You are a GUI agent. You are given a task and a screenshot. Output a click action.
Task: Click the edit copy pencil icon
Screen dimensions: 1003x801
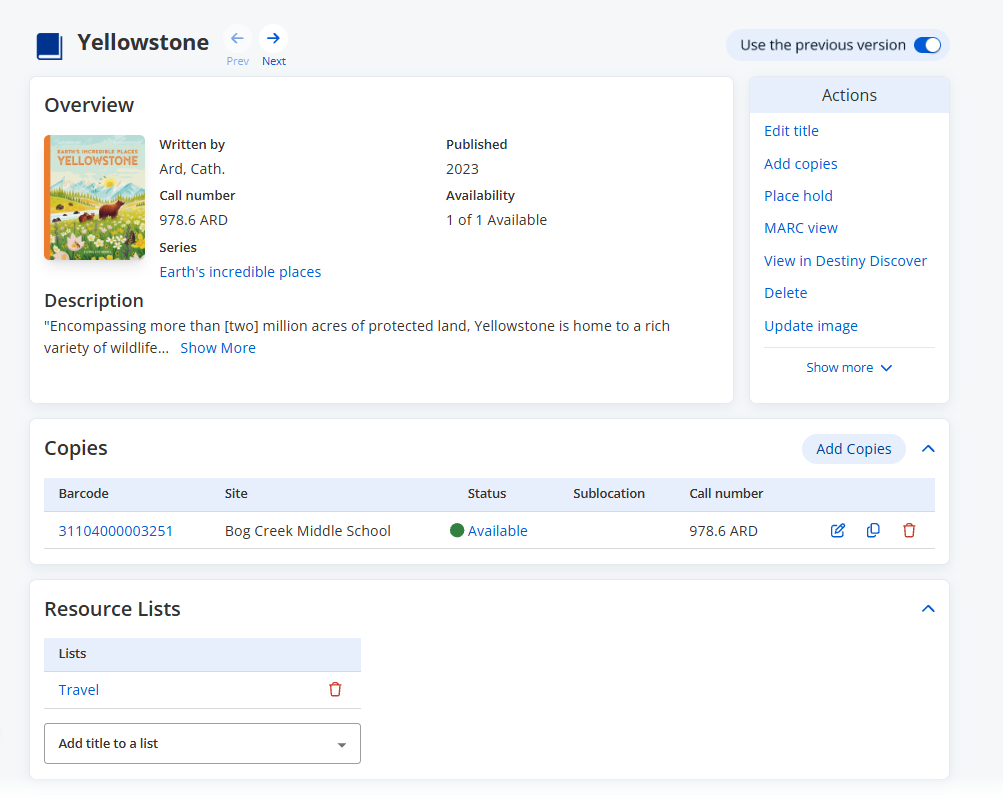coord(838,531)
